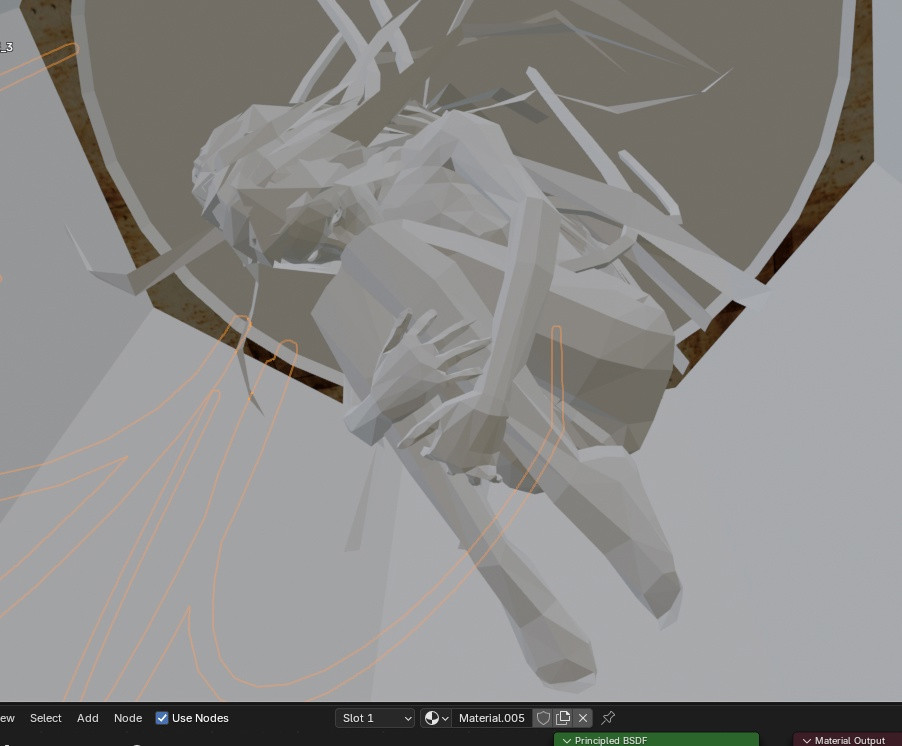Disable the Use Nodes checkbox
902x746 pixels.
pos(162,718)
